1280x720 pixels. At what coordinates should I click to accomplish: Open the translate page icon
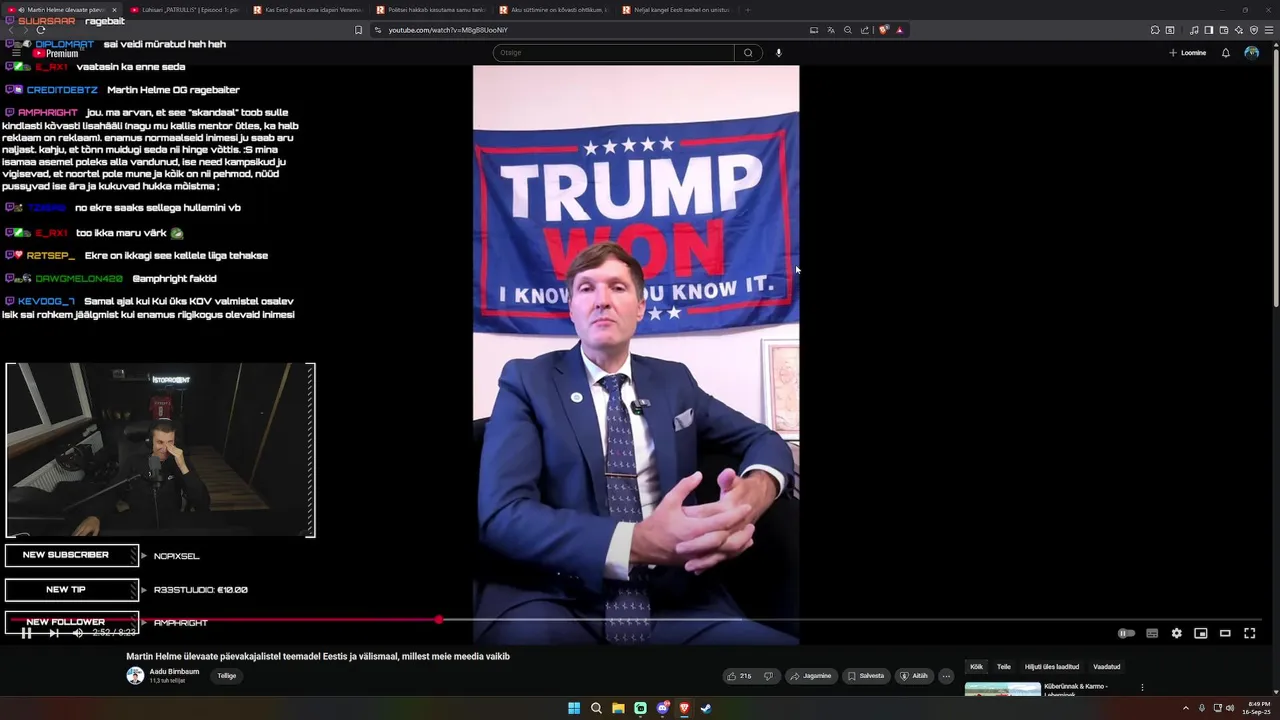pos(830,30)
